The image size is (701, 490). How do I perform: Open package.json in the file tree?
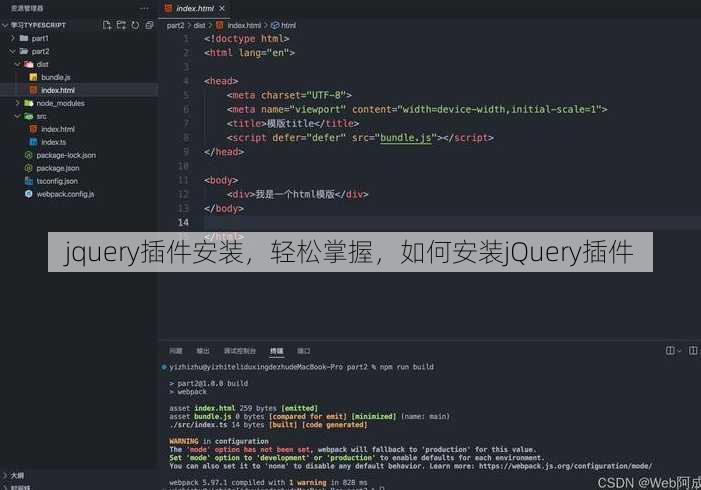[58, 168]
